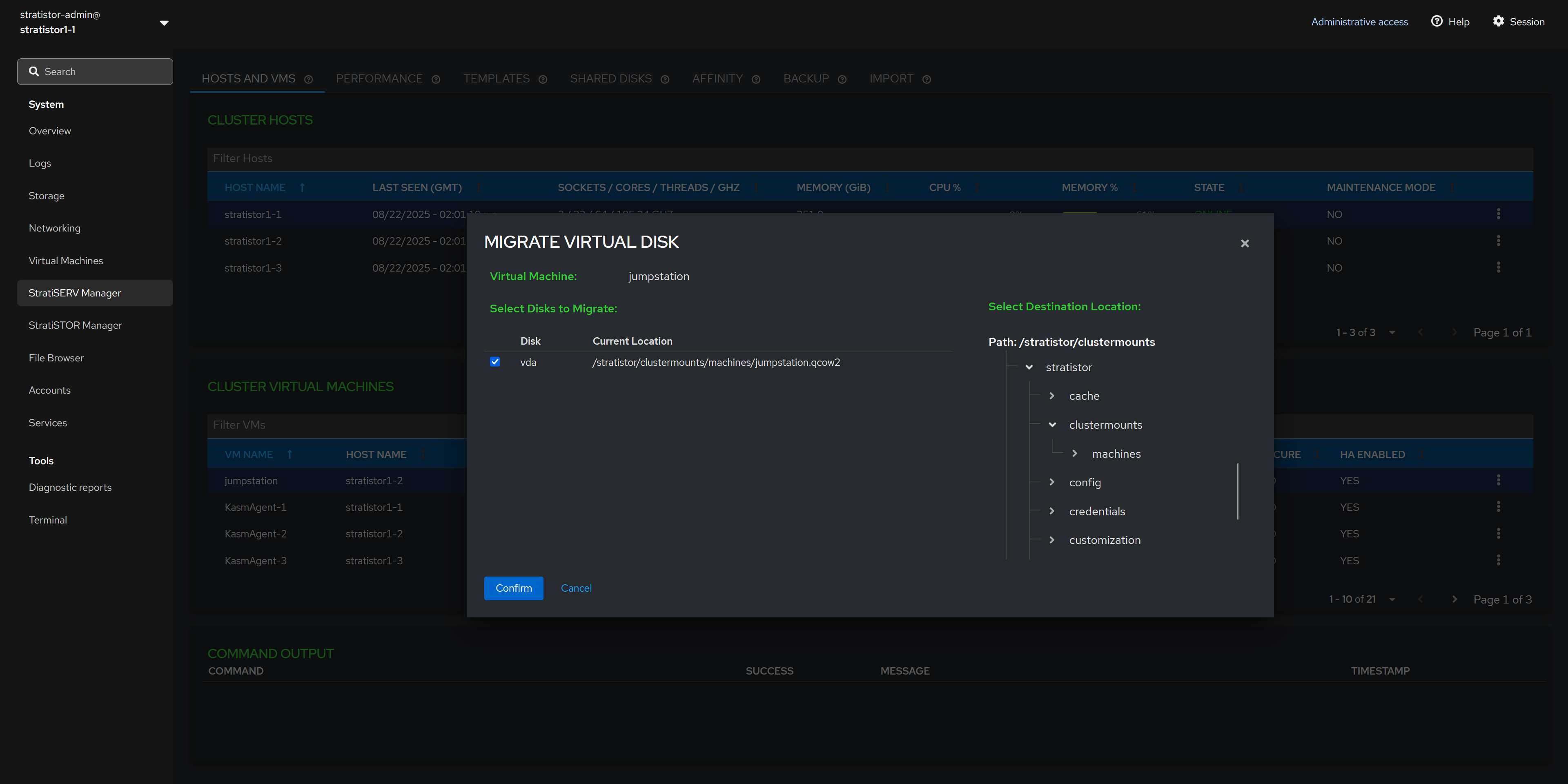The image size is (1568, 784).
Task: Close the Migrate Virtual Disk dialog
Action: point(1245,243)
